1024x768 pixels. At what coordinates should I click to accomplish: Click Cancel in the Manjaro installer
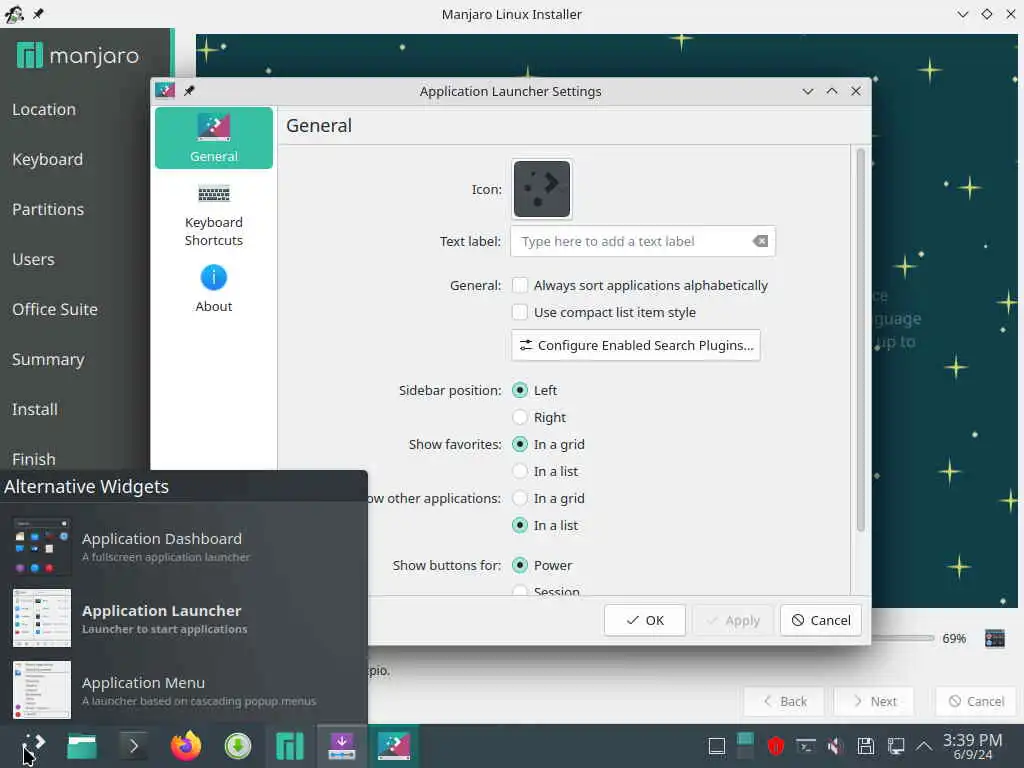(976, 701)
